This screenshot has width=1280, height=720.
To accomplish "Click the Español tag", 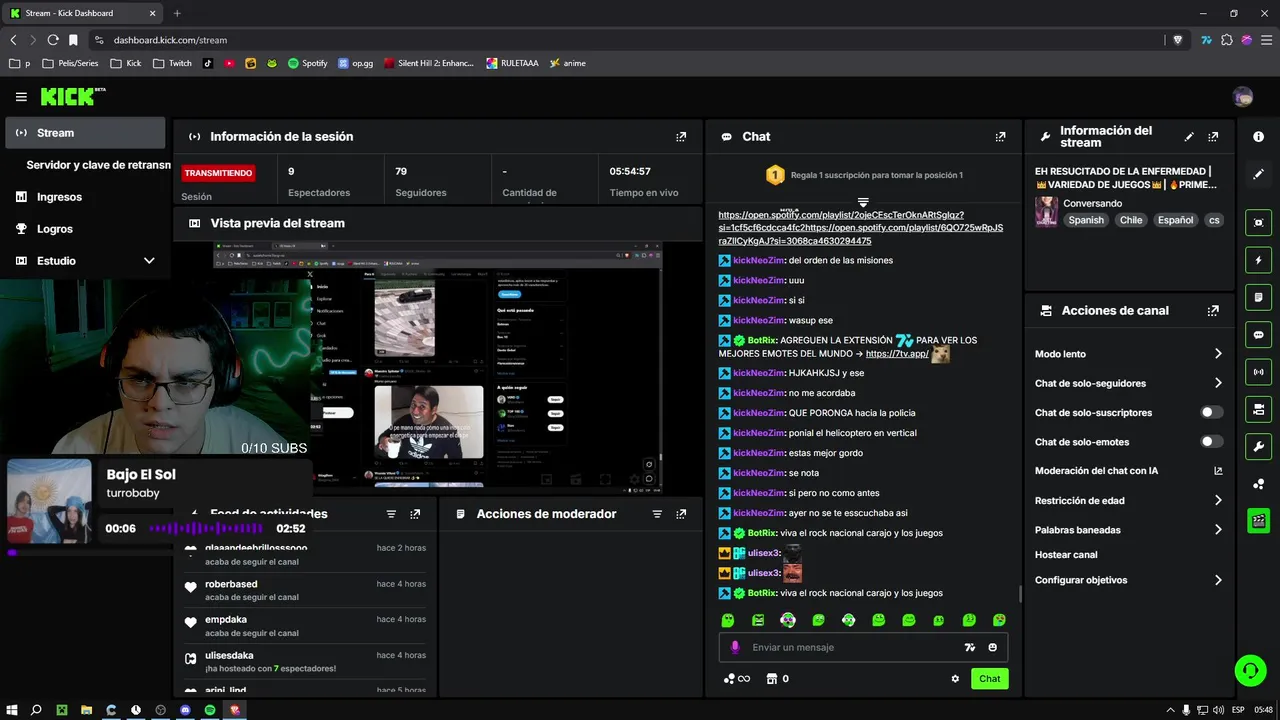I will click(1175, 220).
